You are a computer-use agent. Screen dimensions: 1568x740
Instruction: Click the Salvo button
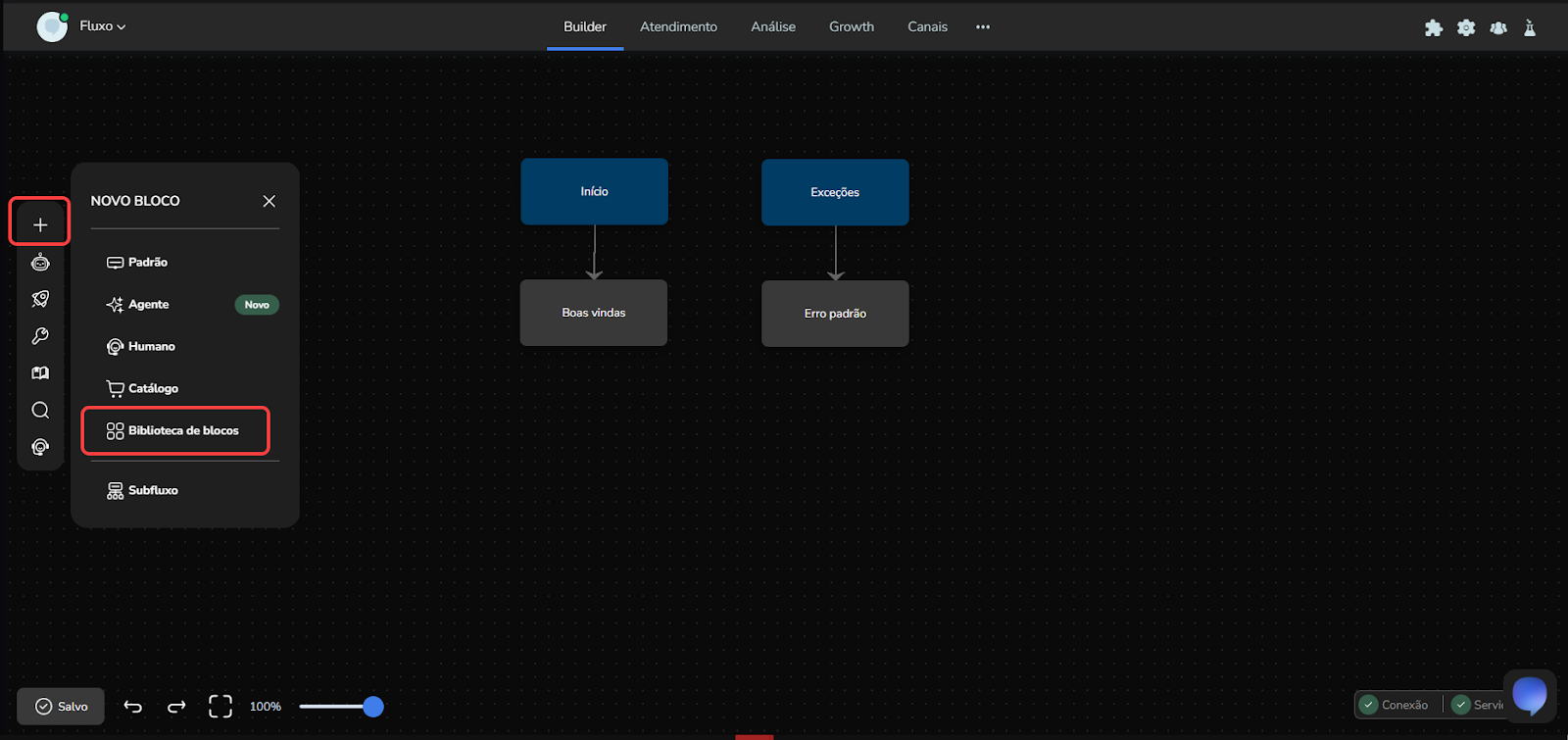point(61,707)
